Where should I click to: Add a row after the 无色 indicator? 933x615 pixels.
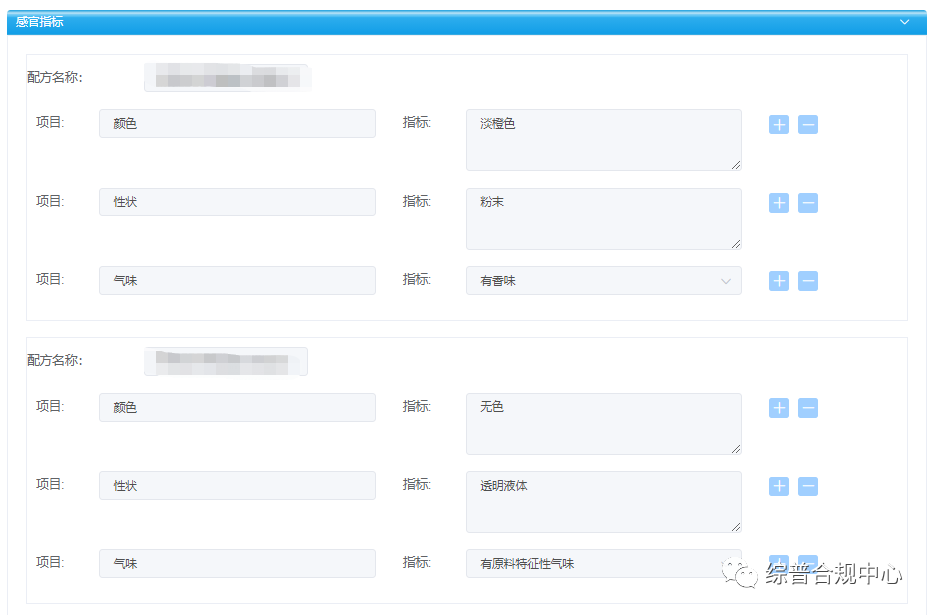point(779,408)
